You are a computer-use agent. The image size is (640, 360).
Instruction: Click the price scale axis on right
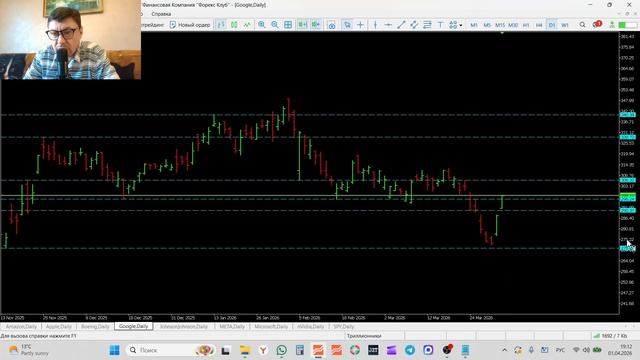(x=629, y=171)
